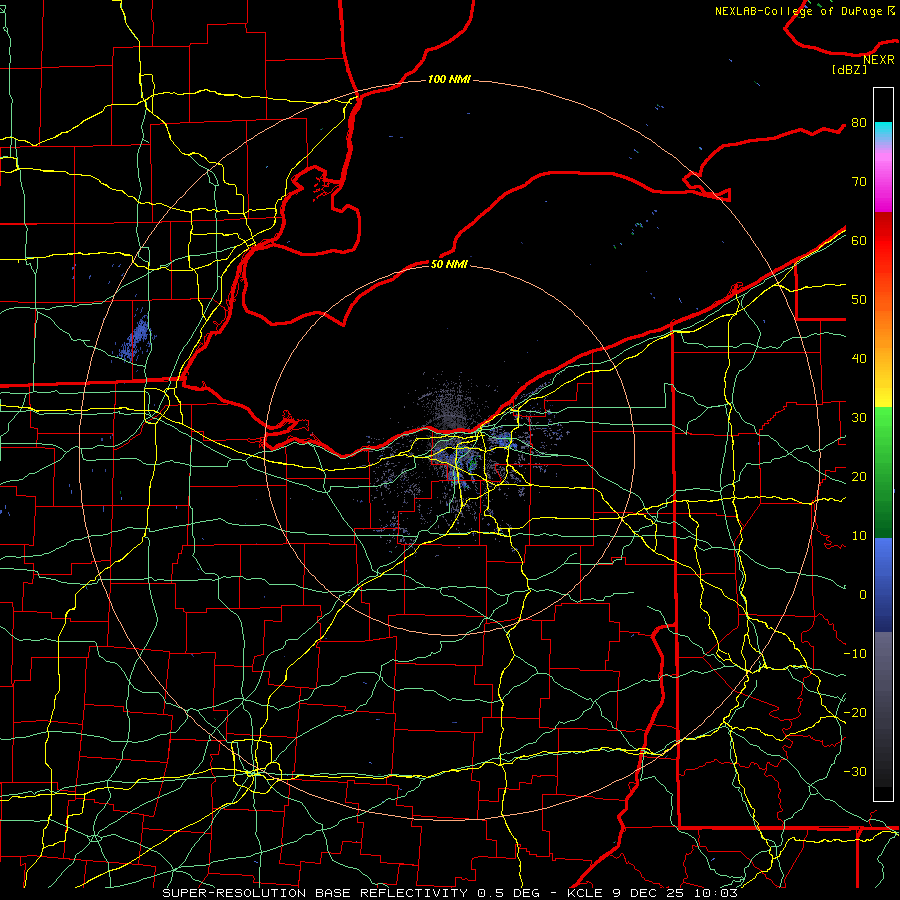Click the 70 value on dBZ scale
Image resolution: width=900 pixels, height=900 pixels.
point(859,182)
